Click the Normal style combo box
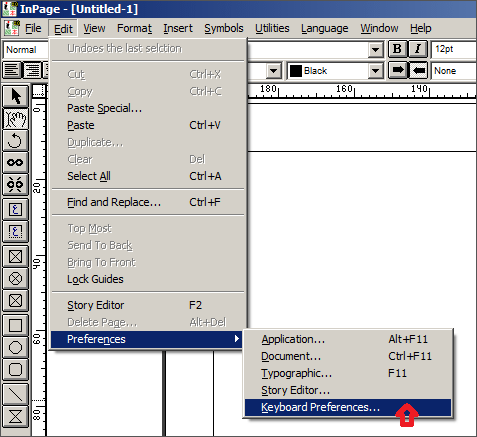This screenshot has width=477, height=437. [x=26, y=50]
